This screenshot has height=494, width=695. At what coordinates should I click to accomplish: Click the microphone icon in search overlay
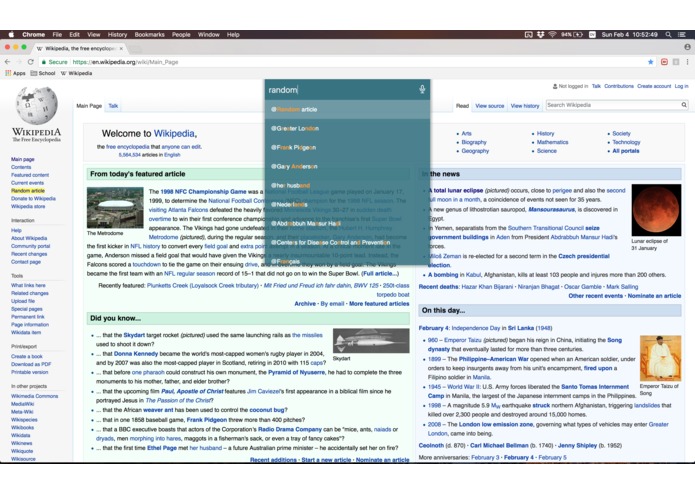(x=422, y=89)
